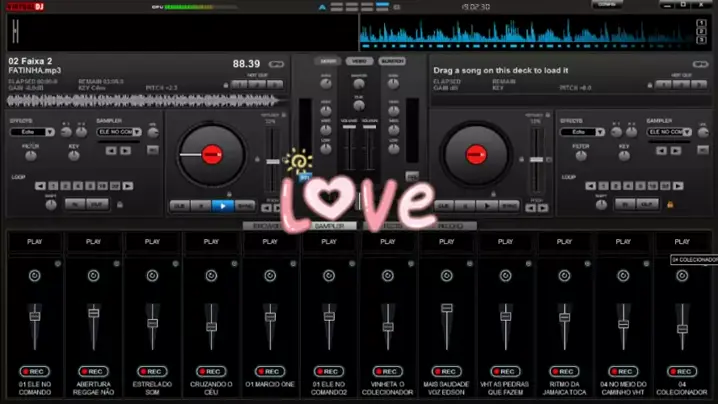Click the left deck Key knob
The height and width of the screenshot is (404, 718).
click(74, 156)
